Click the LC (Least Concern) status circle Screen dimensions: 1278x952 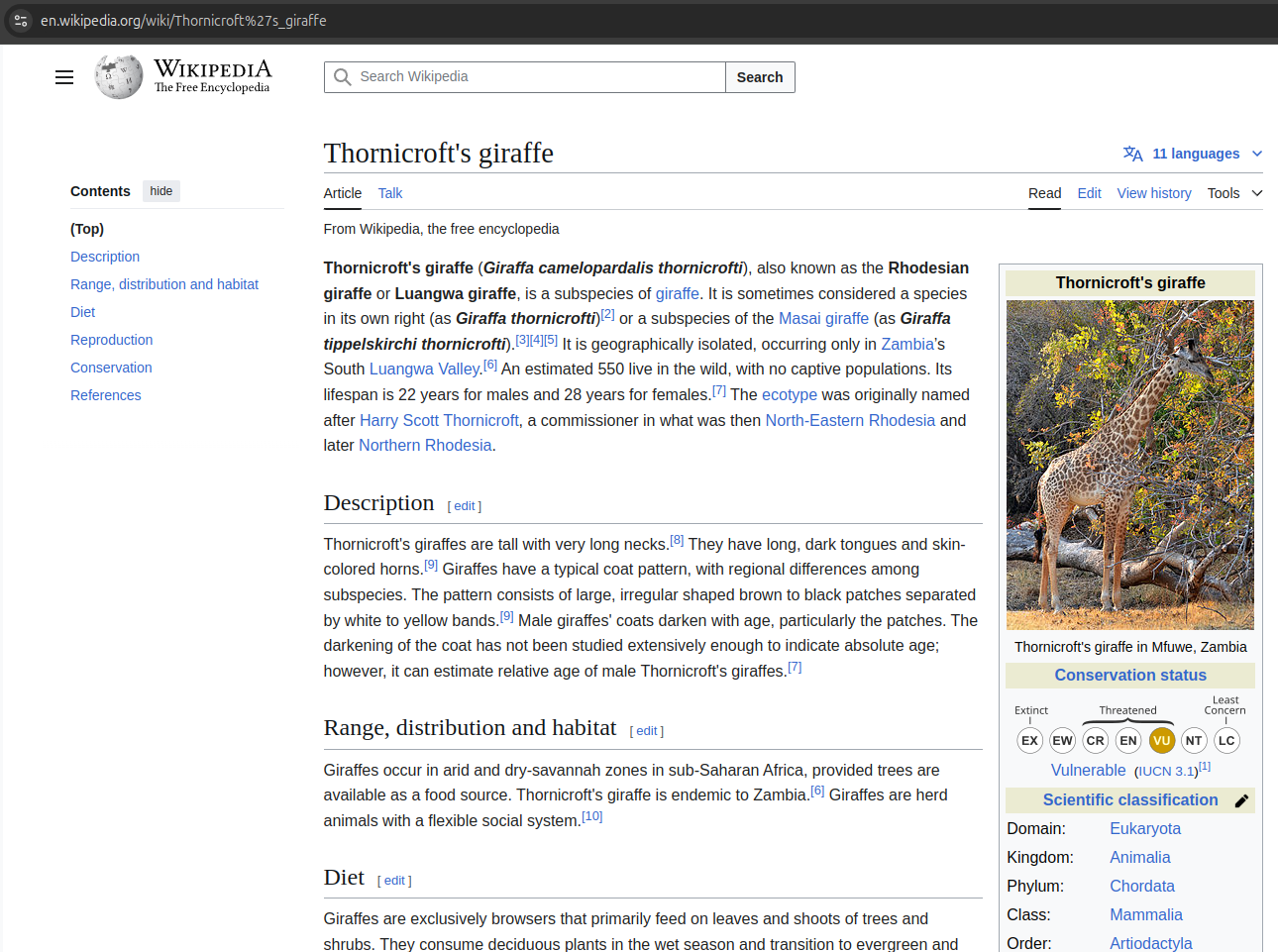[x=1226, y=740]
